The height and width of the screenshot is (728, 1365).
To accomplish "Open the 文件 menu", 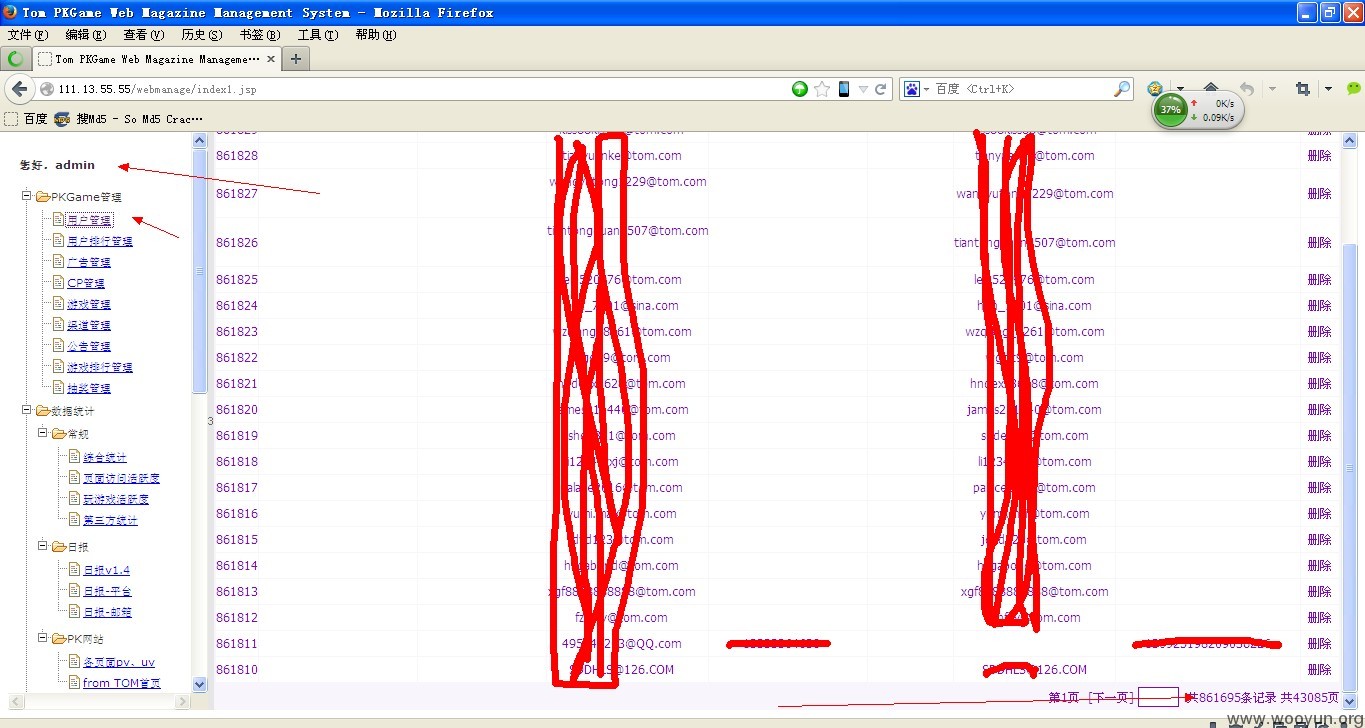I will pyautogui.click(x=27, y=35).
